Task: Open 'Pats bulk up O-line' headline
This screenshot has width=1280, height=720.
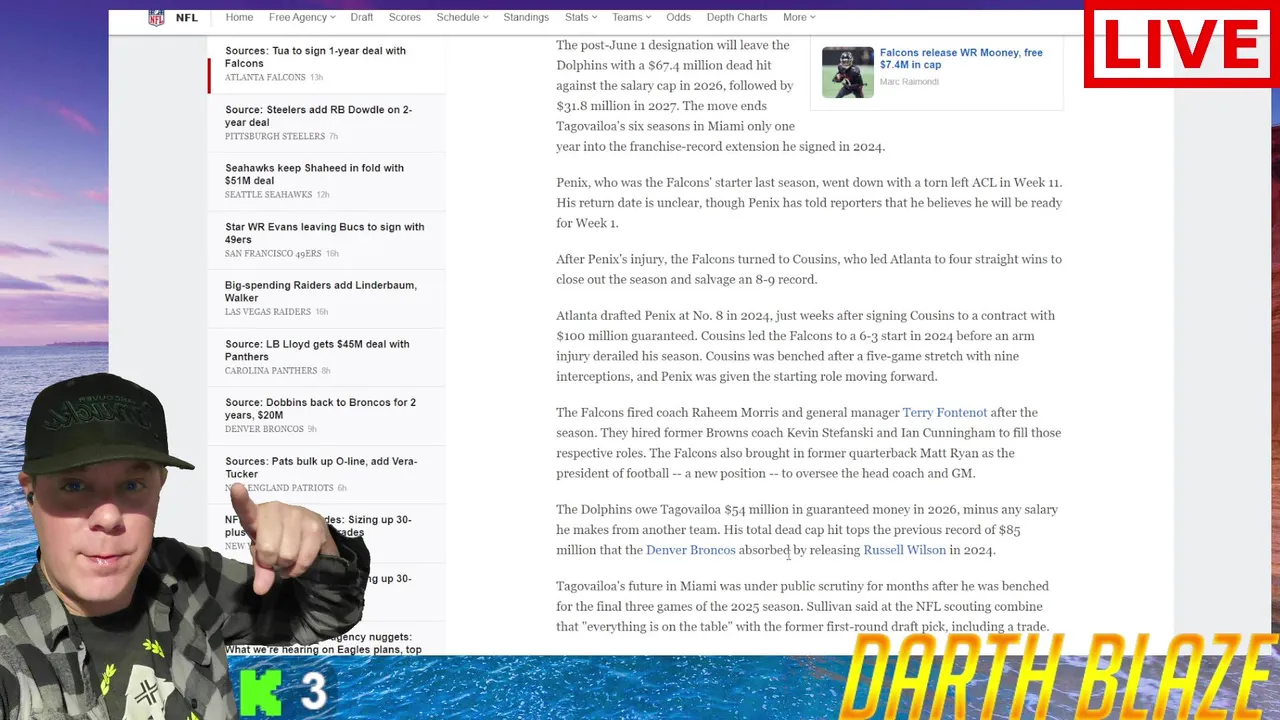Action: coord(321,467)
